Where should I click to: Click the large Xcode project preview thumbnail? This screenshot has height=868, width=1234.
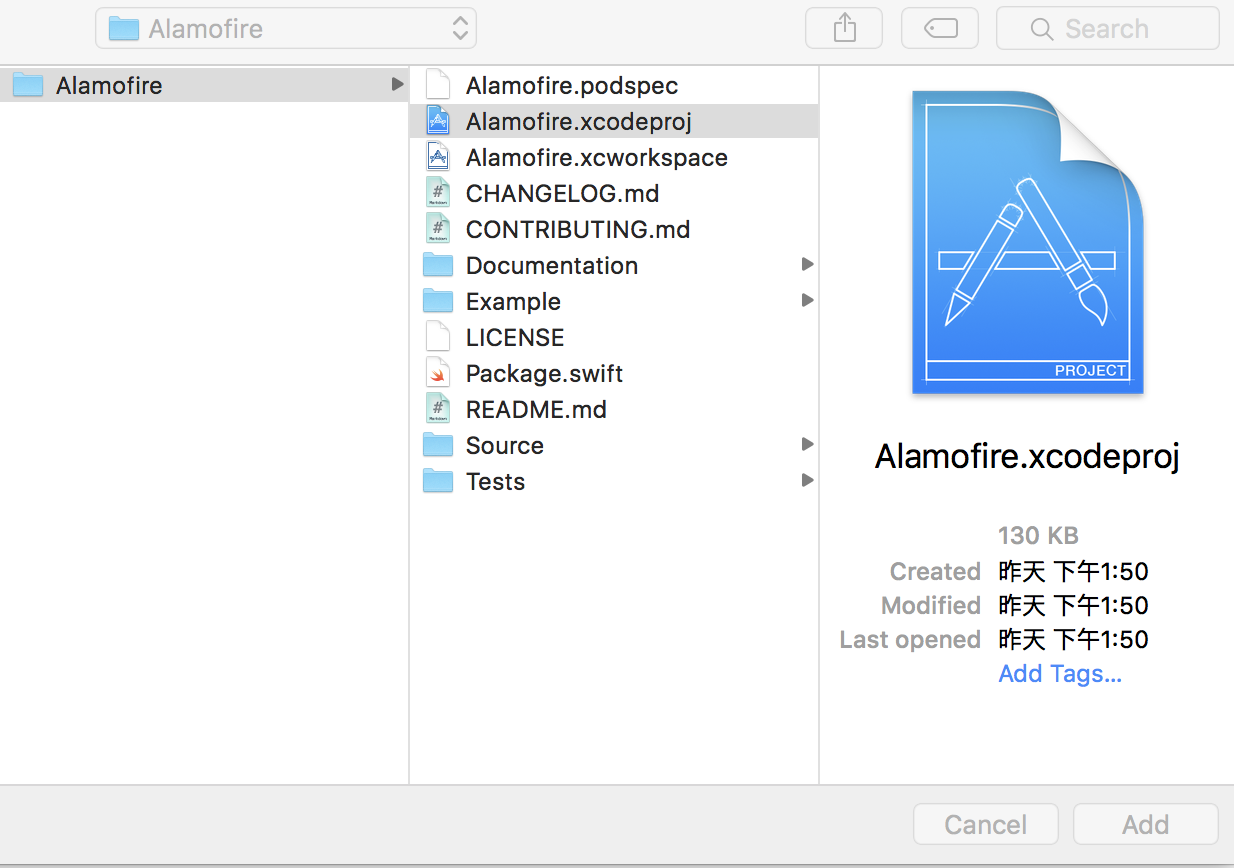(x=1027, y=242)
